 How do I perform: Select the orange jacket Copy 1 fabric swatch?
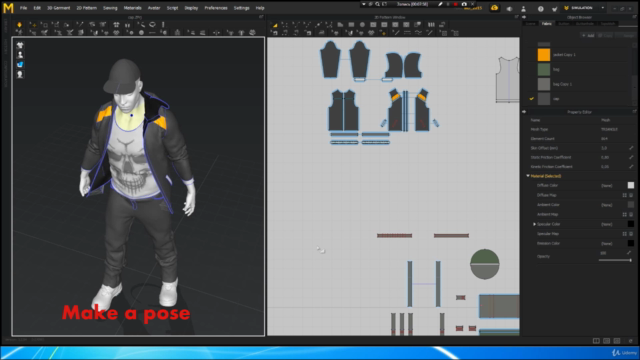[544, 55]
